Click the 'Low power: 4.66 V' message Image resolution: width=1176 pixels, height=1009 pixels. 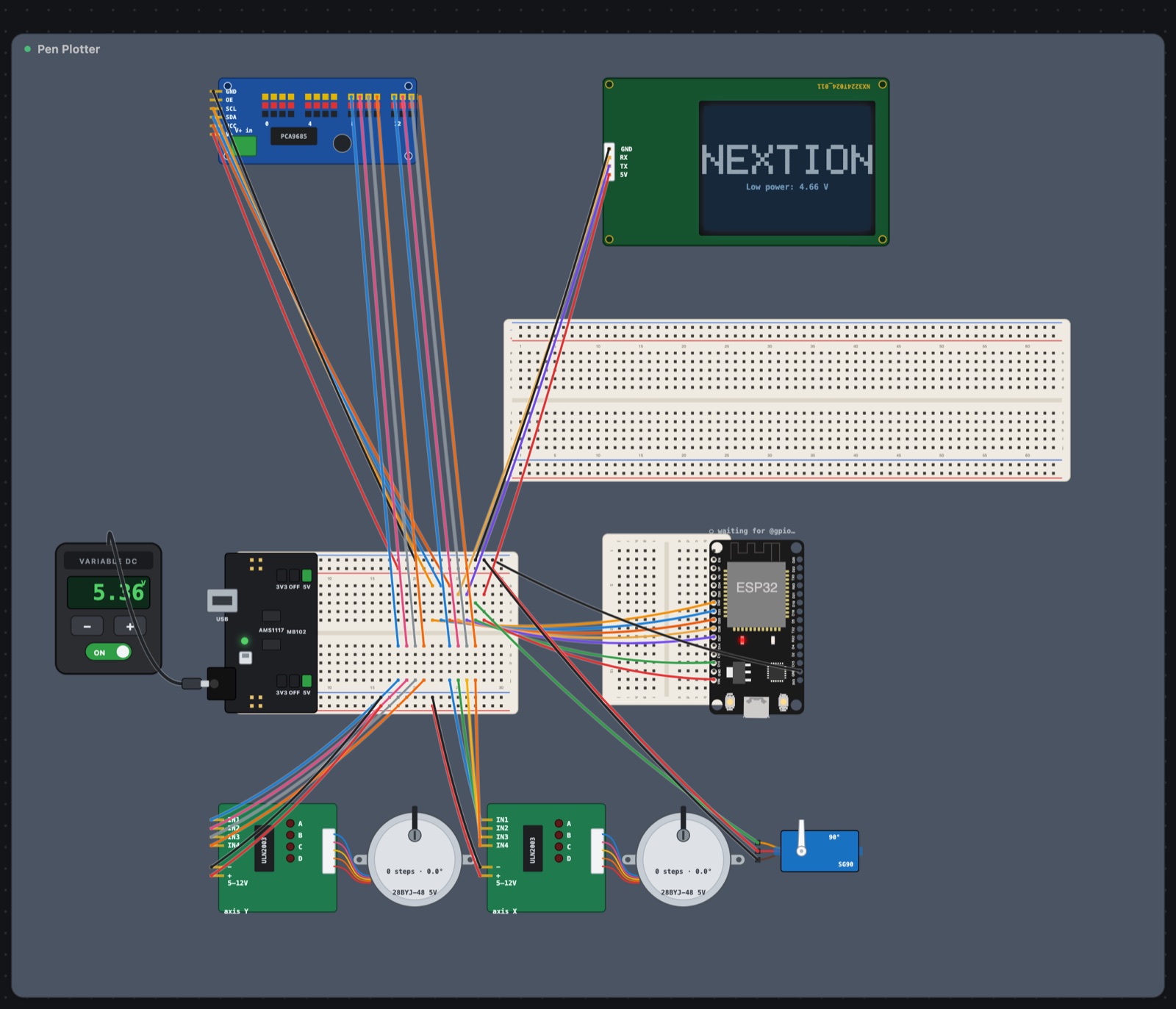click(786, 187)
